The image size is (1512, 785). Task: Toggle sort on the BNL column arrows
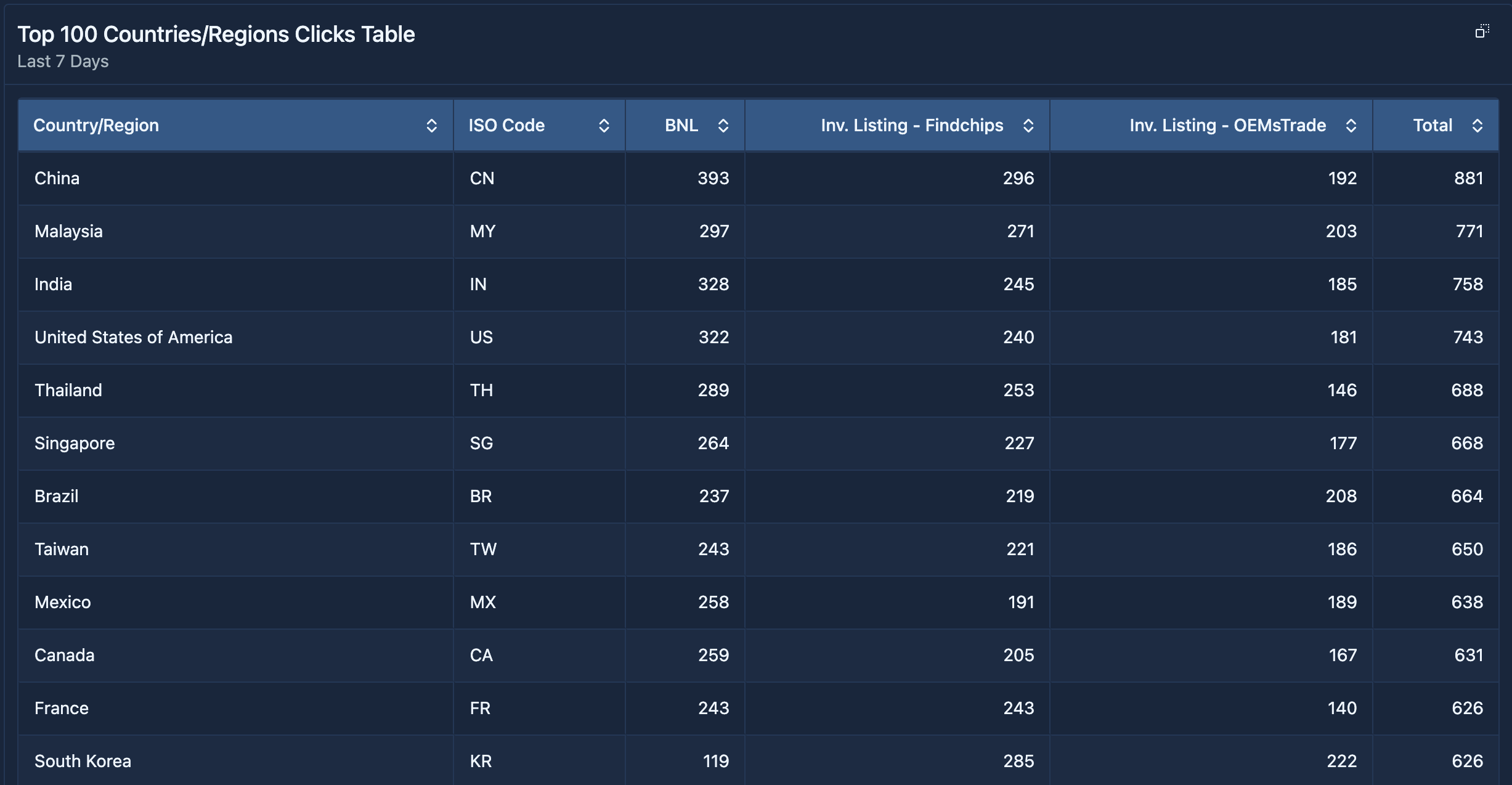723,126
